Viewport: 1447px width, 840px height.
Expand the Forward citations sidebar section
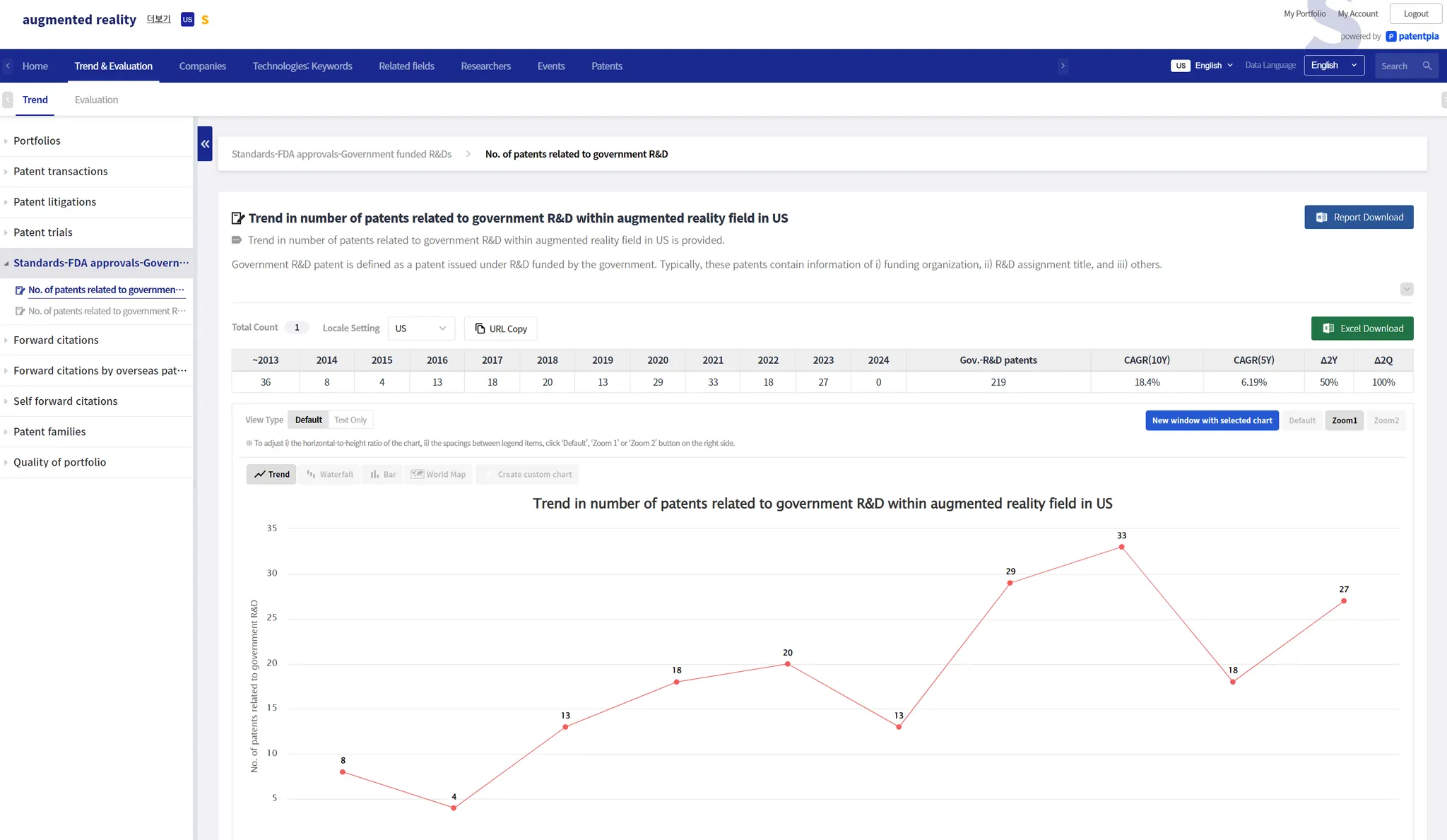point(56,340)
